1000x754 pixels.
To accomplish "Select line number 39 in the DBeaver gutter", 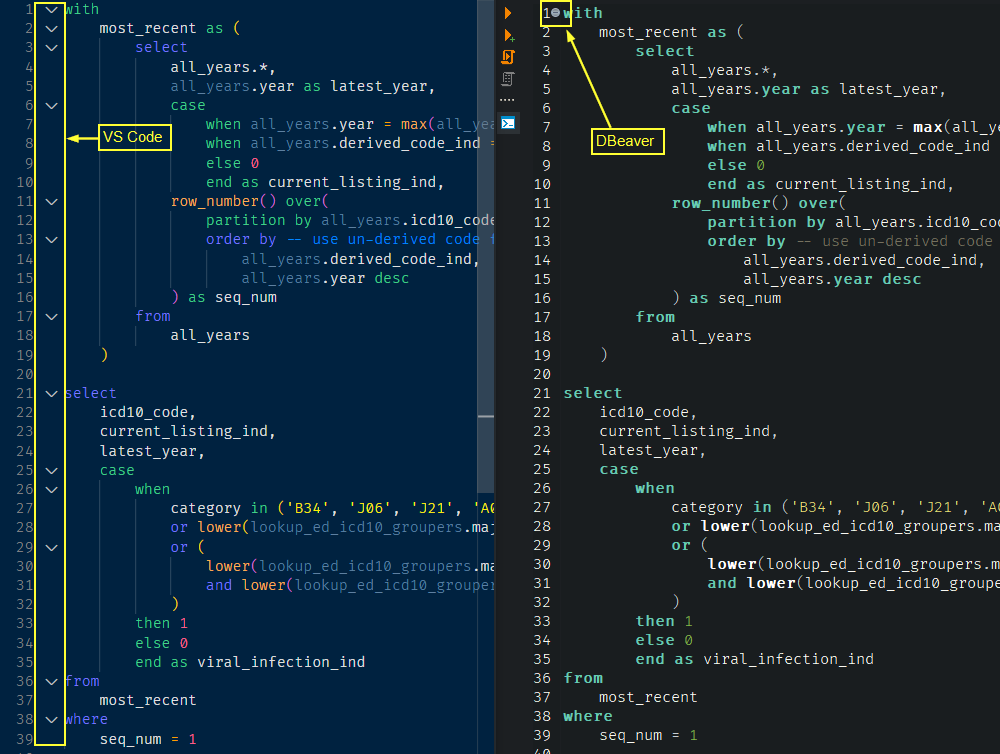I will click(x=542, y=735).
